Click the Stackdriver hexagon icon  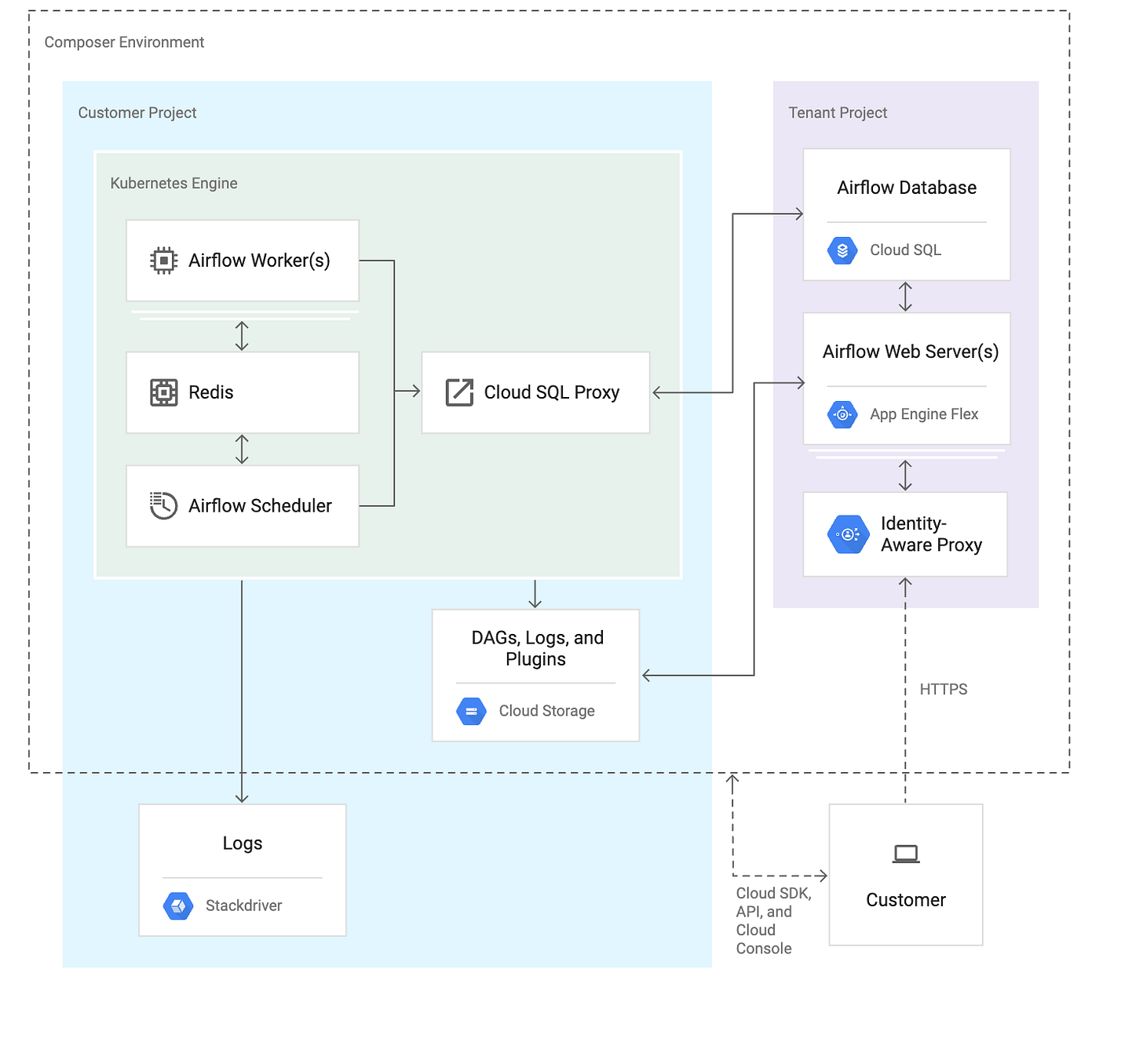point(178,905)
